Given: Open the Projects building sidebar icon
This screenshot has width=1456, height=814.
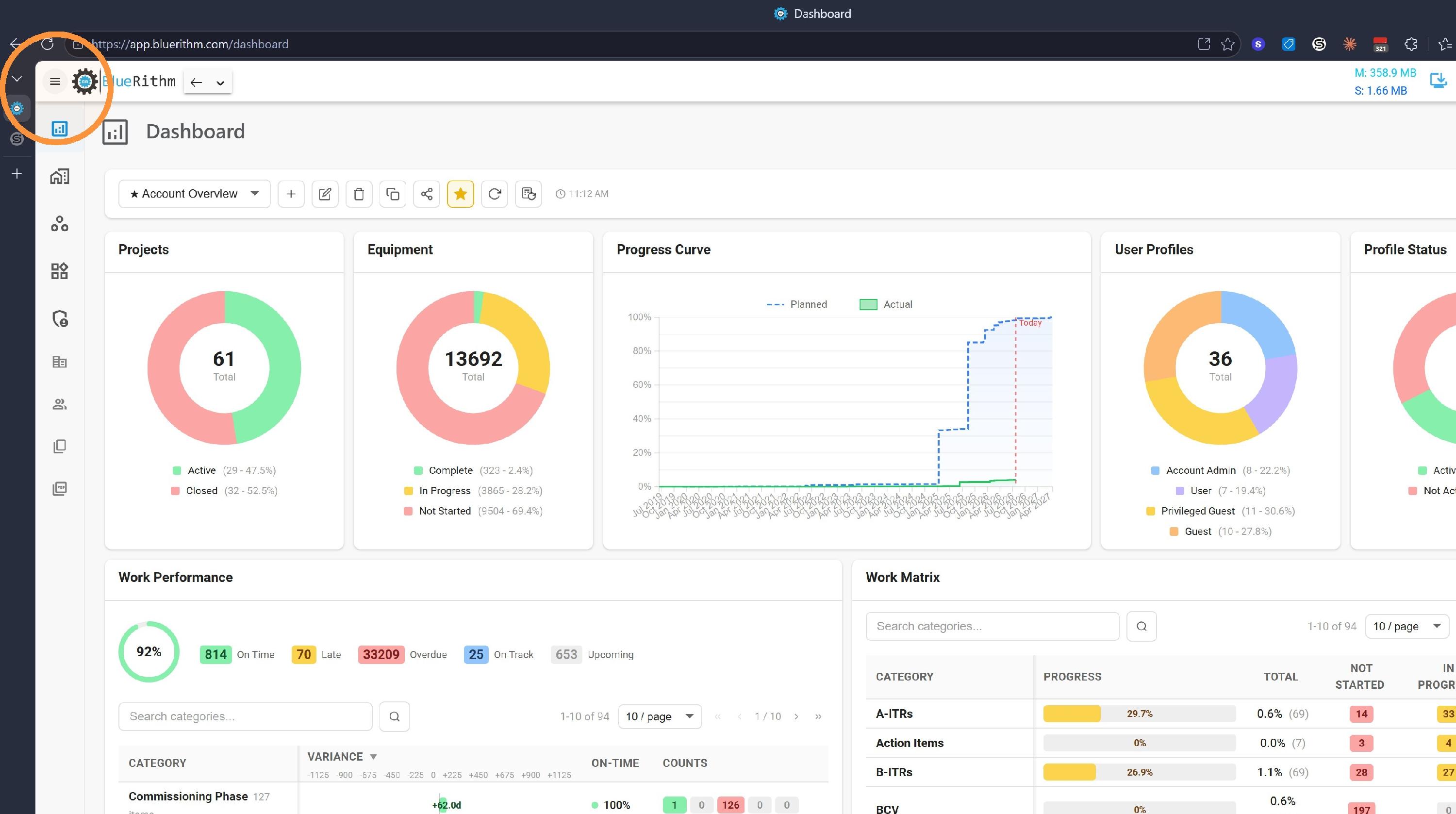Looking at the screenshot, I should [x=59, y=176].
